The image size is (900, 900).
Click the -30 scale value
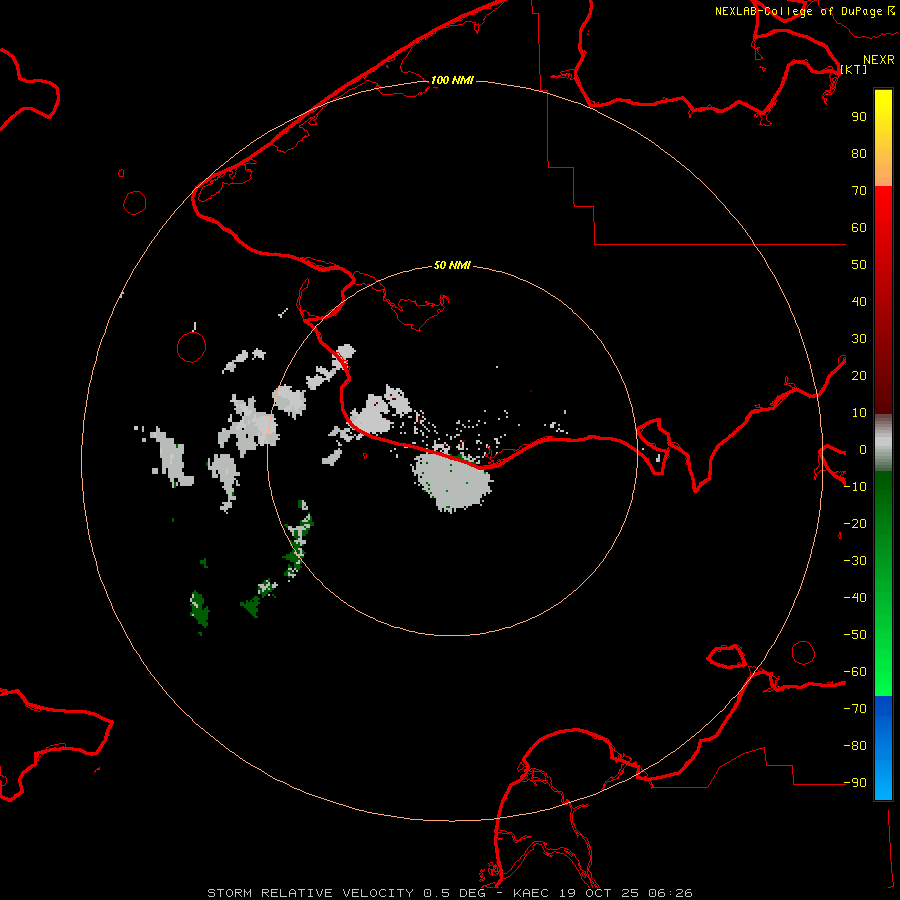coord(855,561)
